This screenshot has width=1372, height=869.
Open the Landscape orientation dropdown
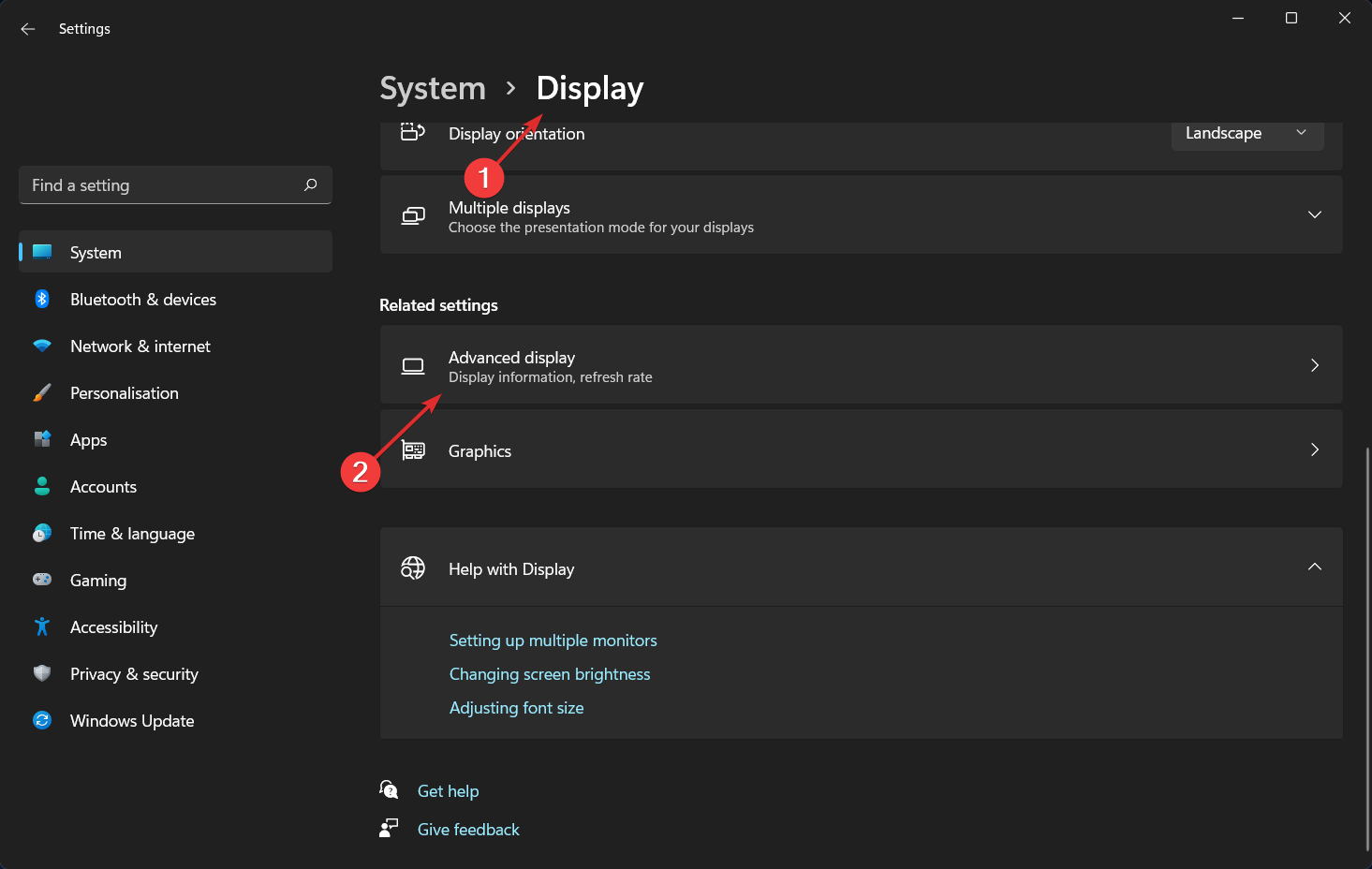point(1247,134)
